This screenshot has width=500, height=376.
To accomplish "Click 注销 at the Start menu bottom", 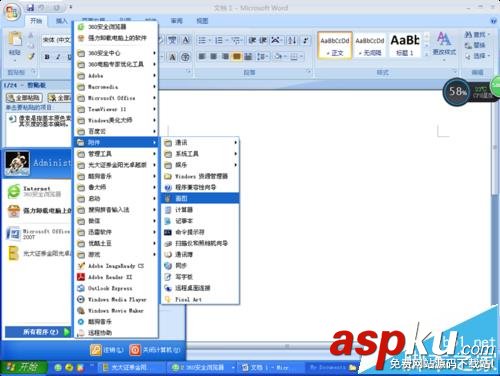I will [107, 350].
